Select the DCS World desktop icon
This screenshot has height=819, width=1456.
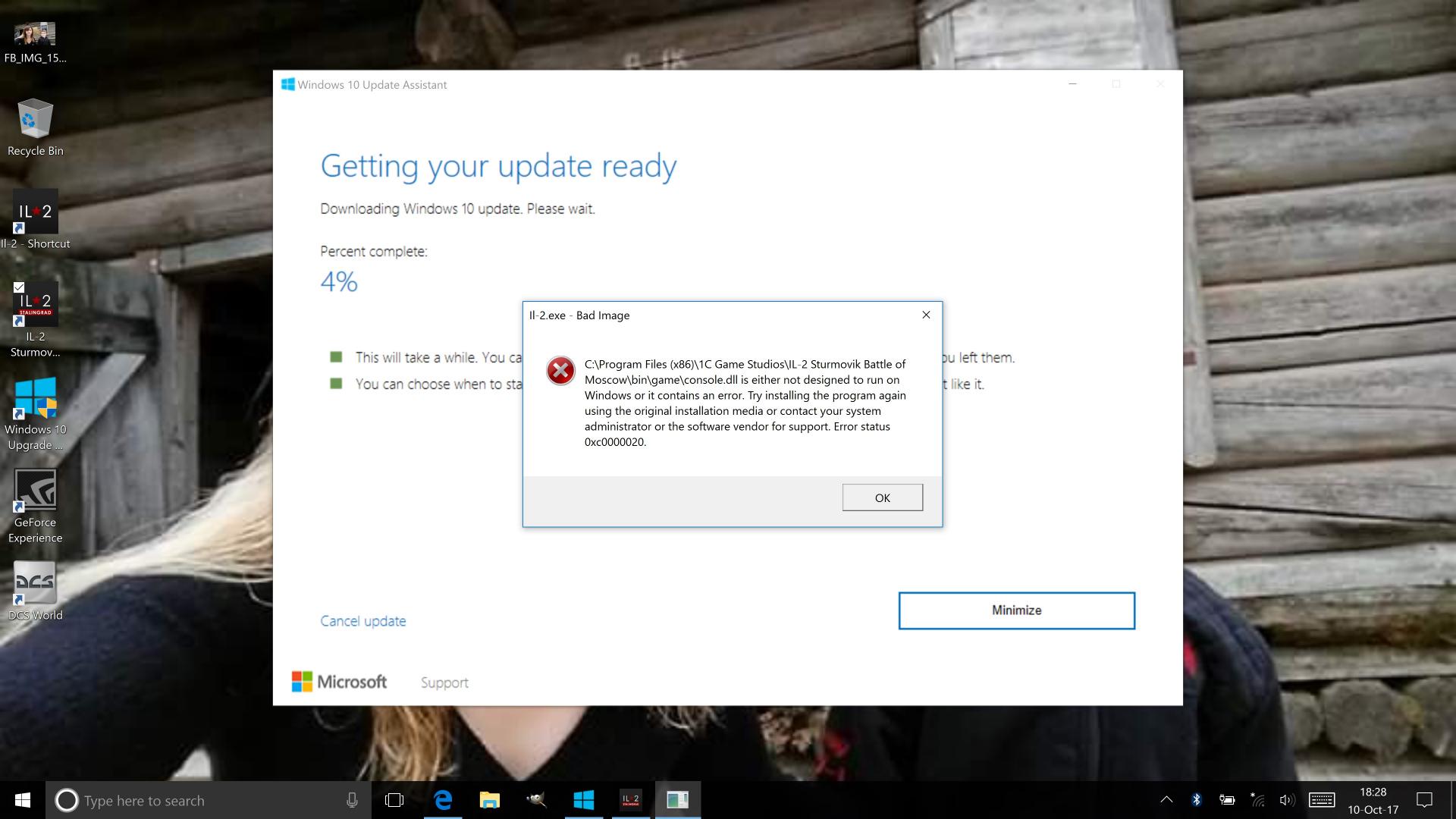pos(35,584)
